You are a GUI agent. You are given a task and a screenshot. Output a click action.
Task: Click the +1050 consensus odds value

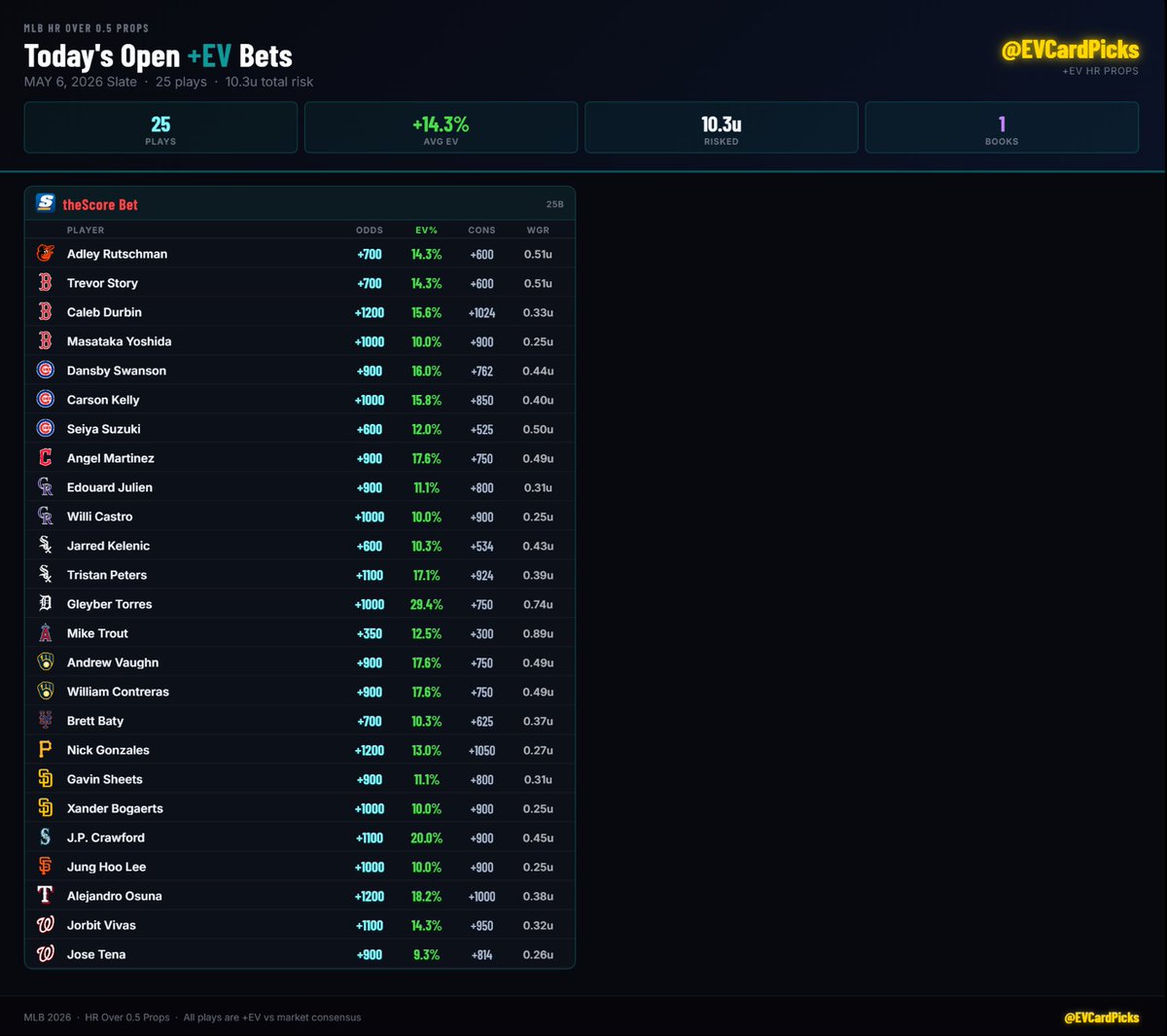(x=481, y=750)
